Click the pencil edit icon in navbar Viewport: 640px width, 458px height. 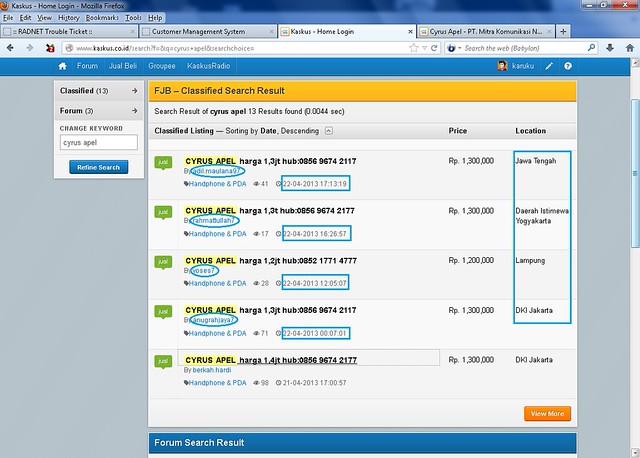click(549, 66)
